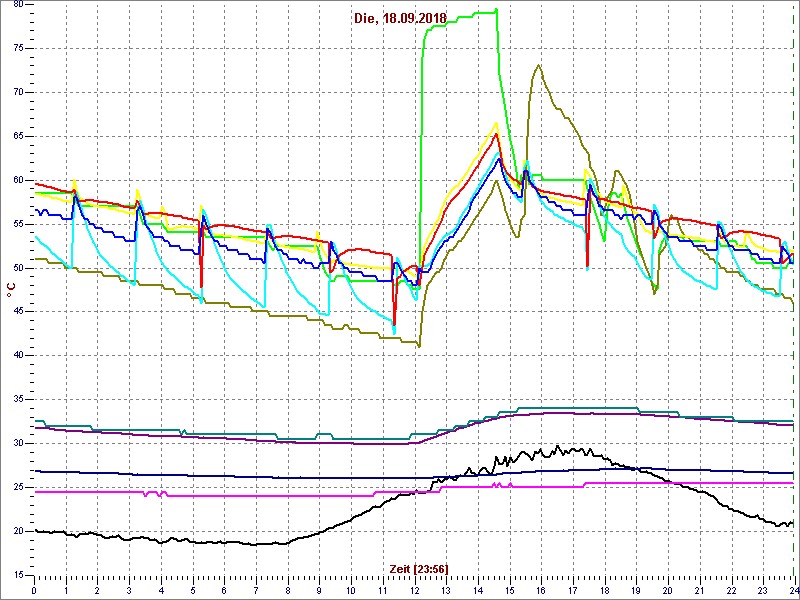
Task: Select the 65 value on the temperature axis
Action: pos(16,136)
